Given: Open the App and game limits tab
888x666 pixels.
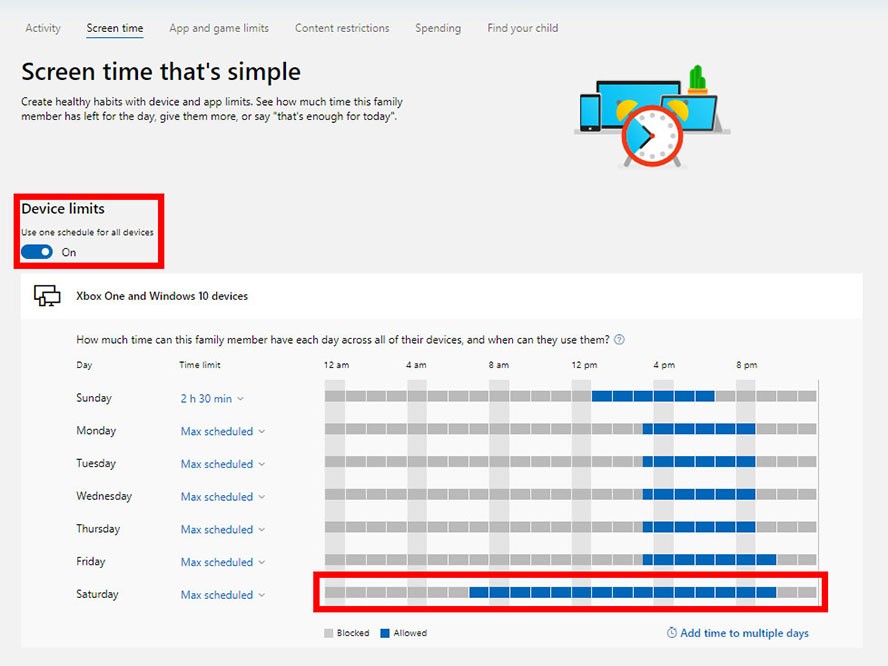Looking at the screenshot, I should pos(219,28).
